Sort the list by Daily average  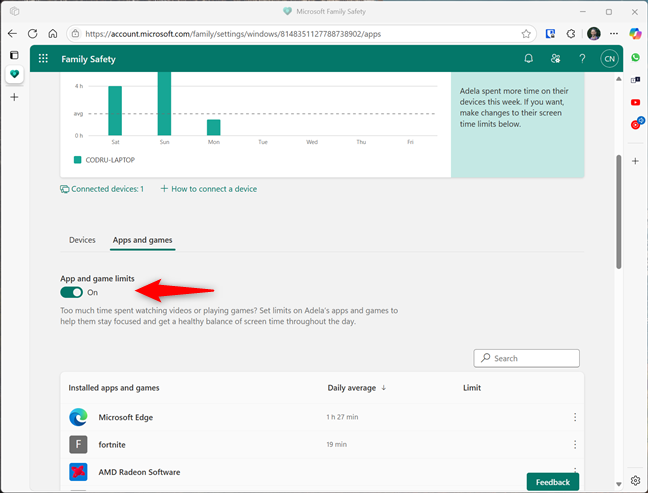pyautogui.click(x=357, y=388)
